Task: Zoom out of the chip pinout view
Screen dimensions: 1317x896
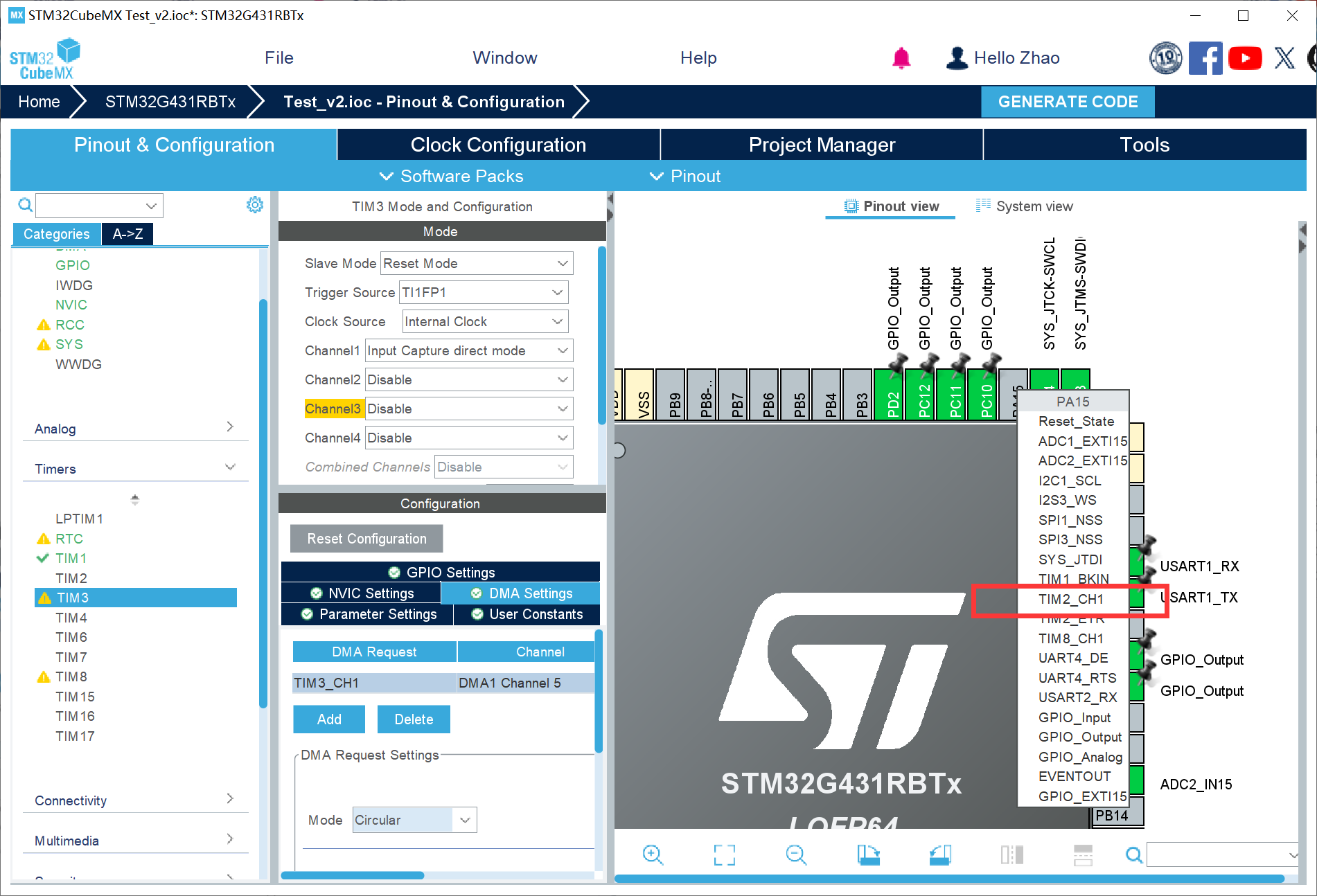Action: (796, 854)
